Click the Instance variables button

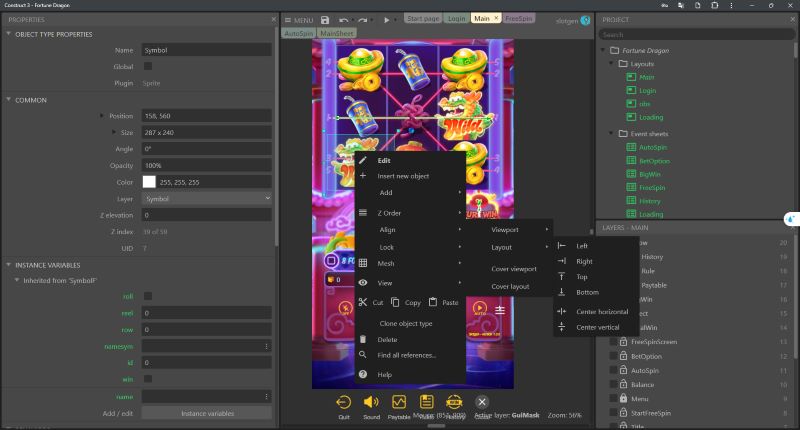[207, 413]
